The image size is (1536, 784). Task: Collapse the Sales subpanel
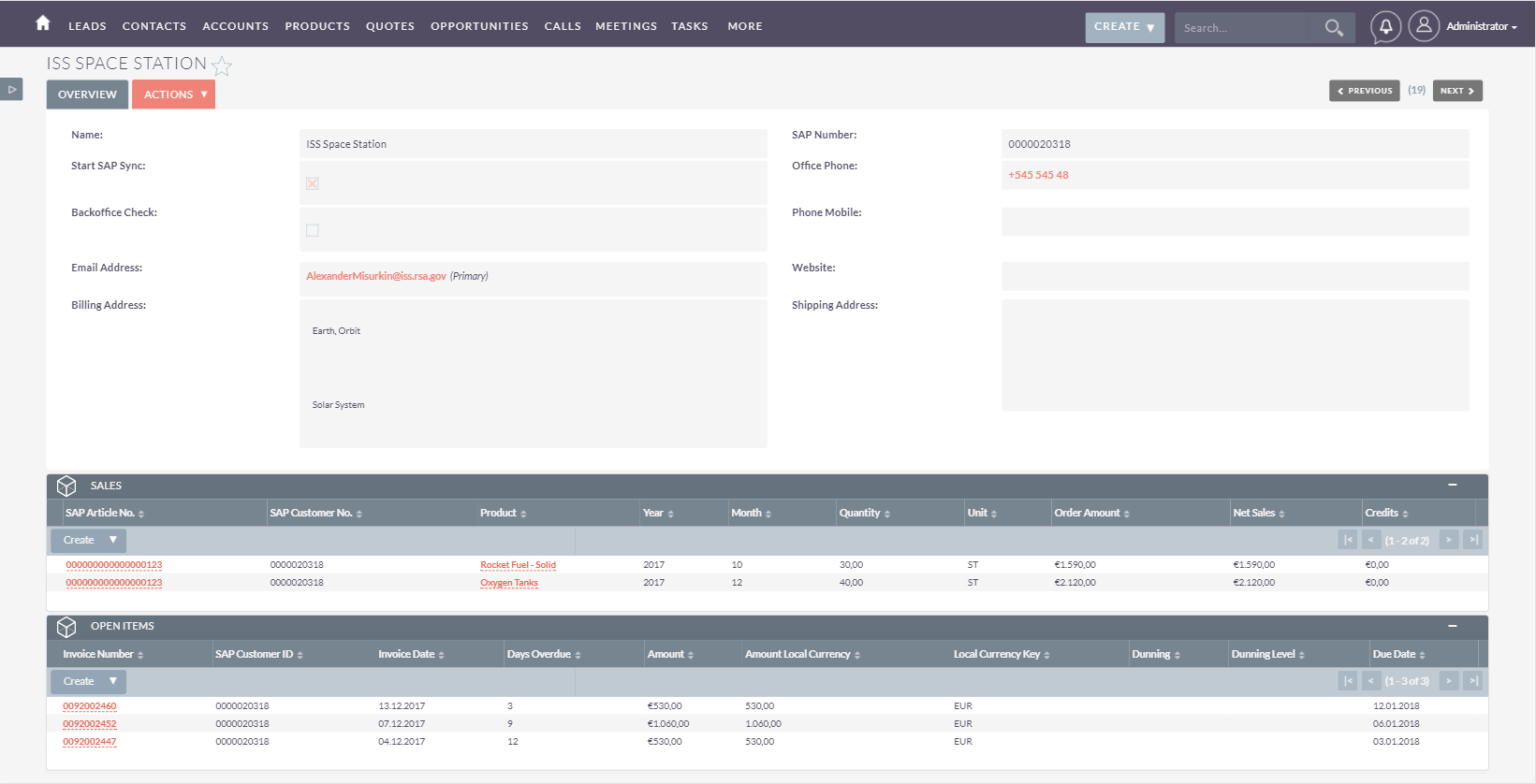[x=1453, y=485]
